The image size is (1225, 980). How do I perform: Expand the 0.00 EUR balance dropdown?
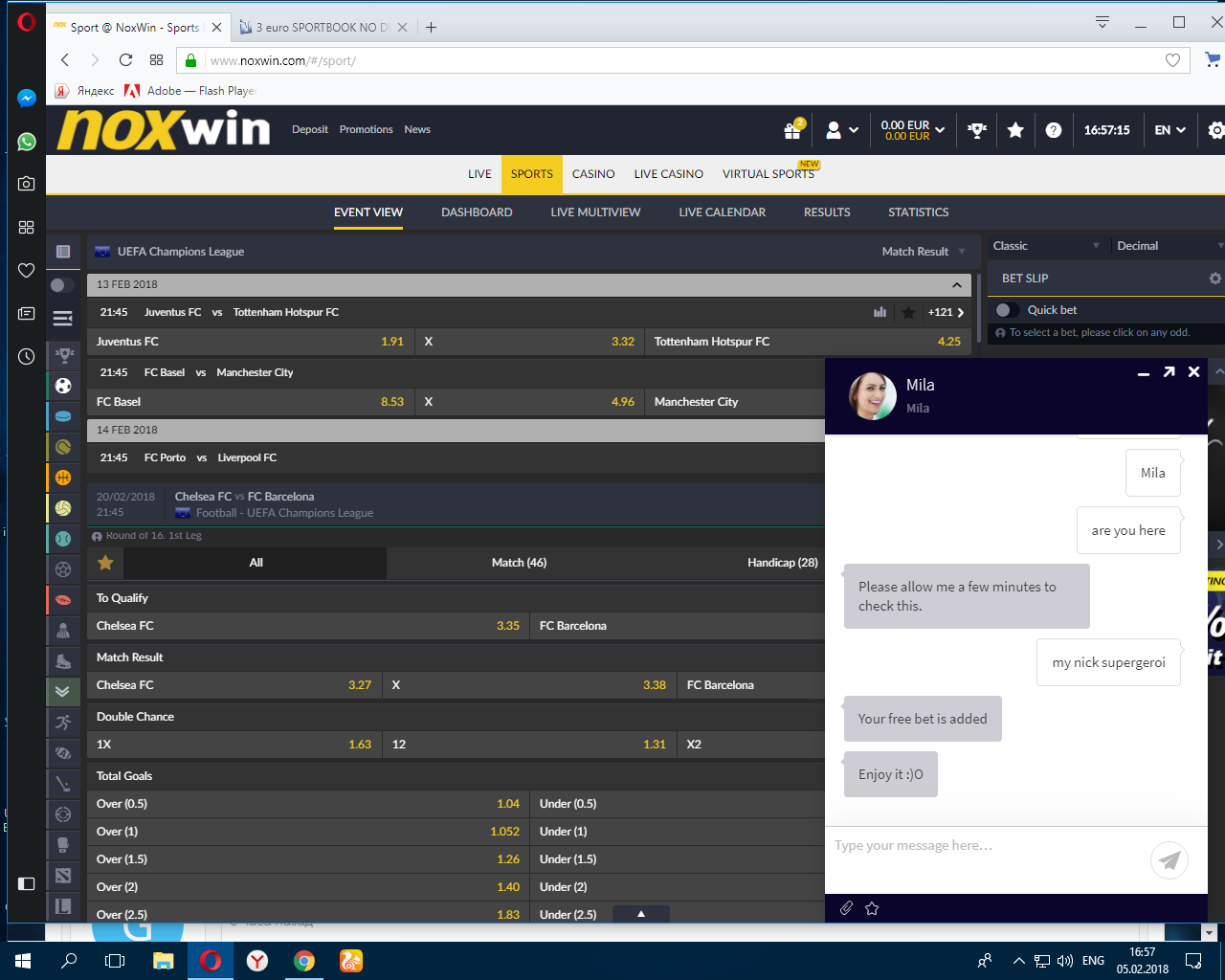pyautogui.click(x=912, y=130)
